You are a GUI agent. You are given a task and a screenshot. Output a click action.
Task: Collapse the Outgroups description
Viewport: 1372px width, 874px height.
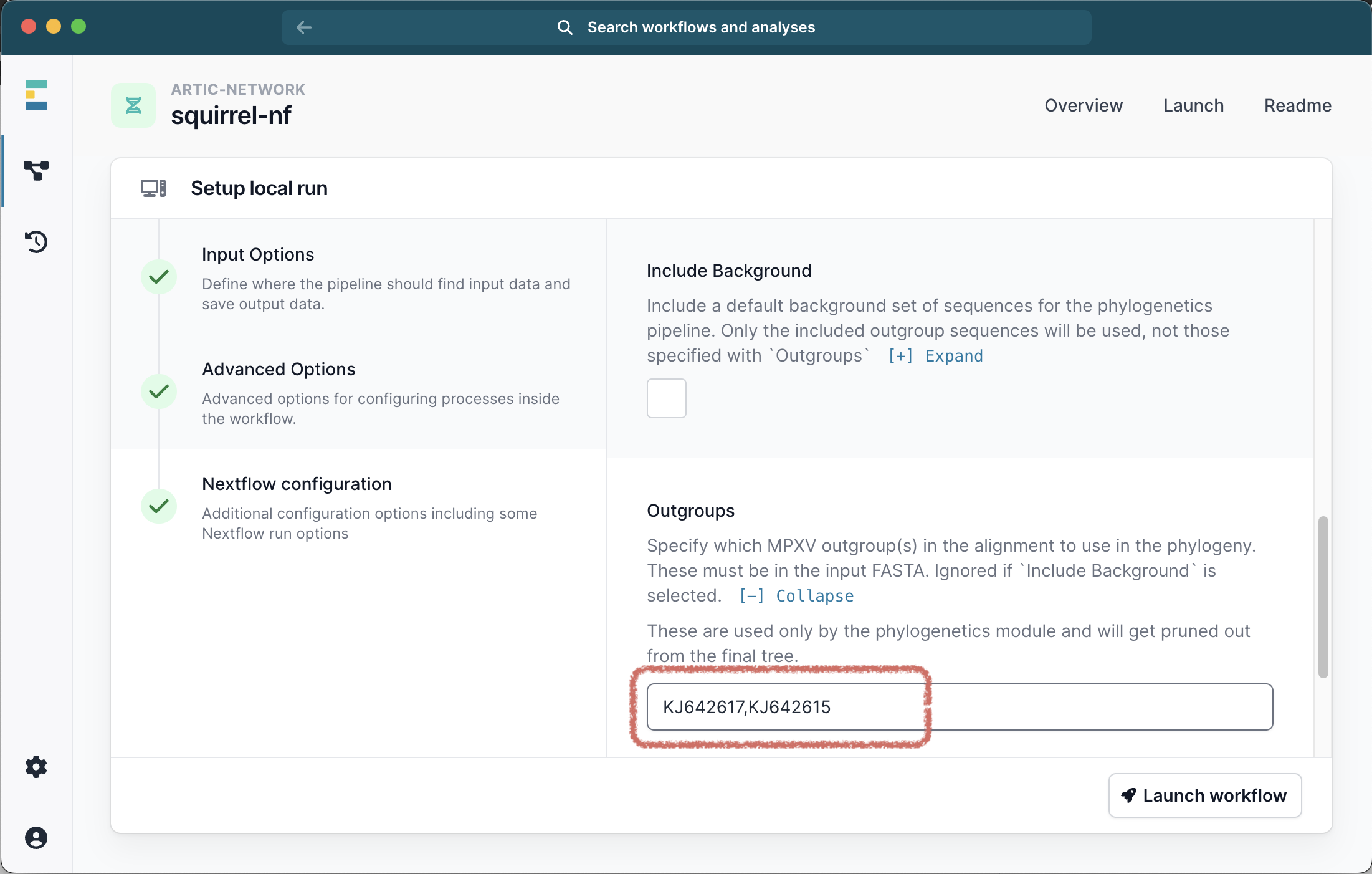[x=796, y=596]
